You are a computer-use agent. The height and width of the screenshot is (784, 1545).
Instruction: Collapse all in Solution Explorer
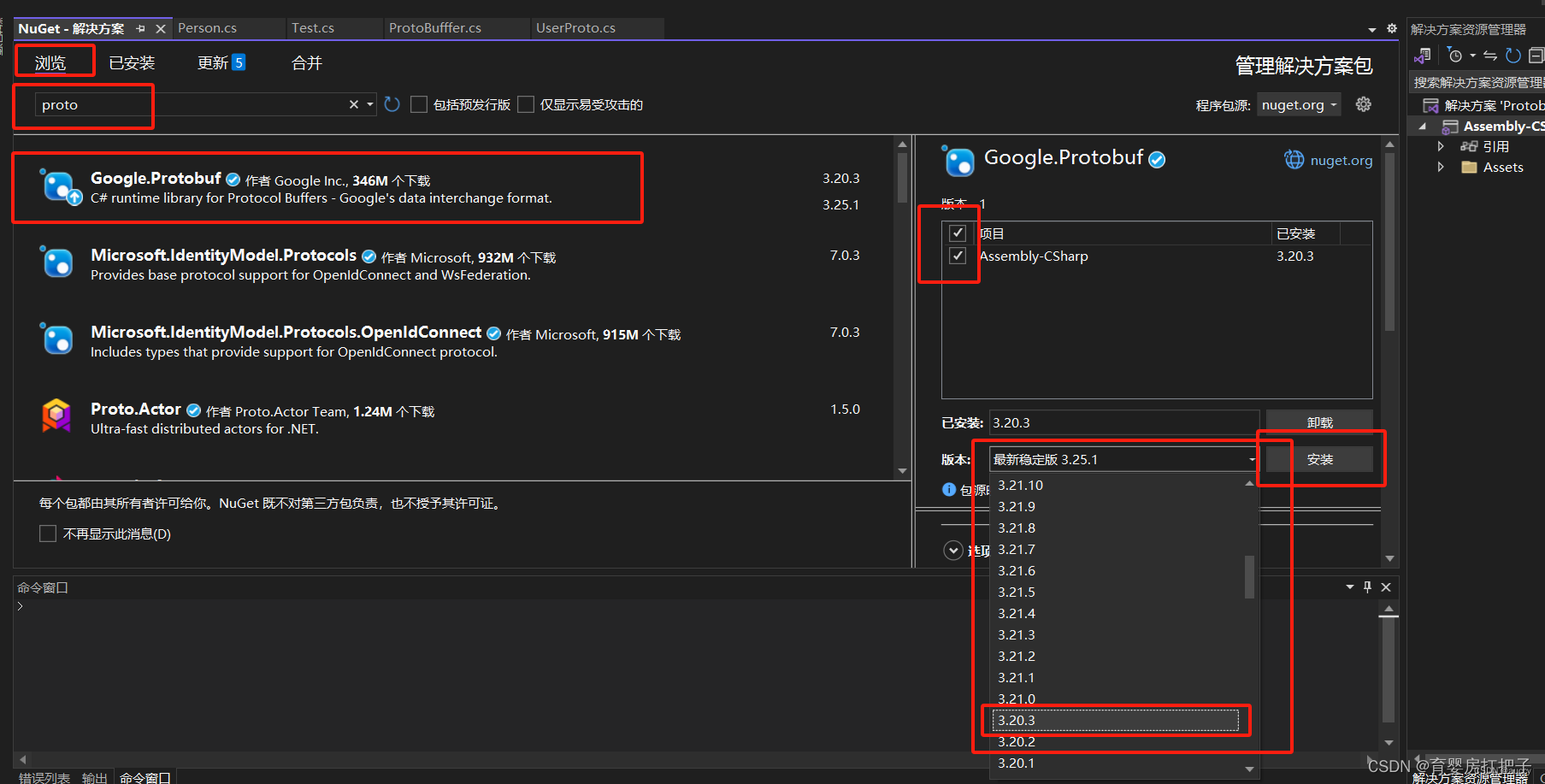[x=1536, y=56]
